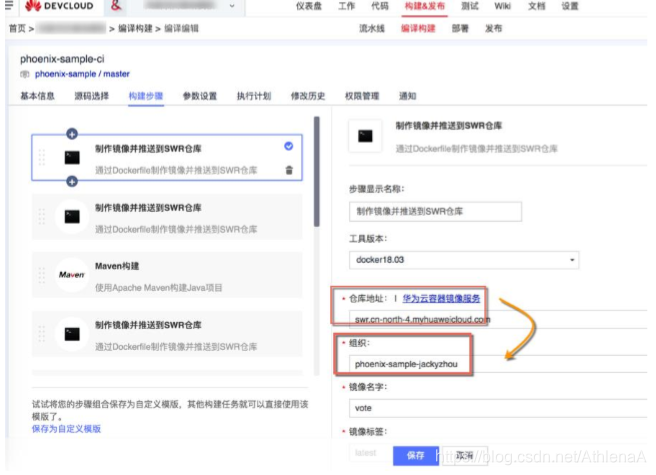Viewport: 656px width, 475px height.
Task: Select the second 制作镜像并推送到SWR仓库 step
Action: click(x=167, y=217)
